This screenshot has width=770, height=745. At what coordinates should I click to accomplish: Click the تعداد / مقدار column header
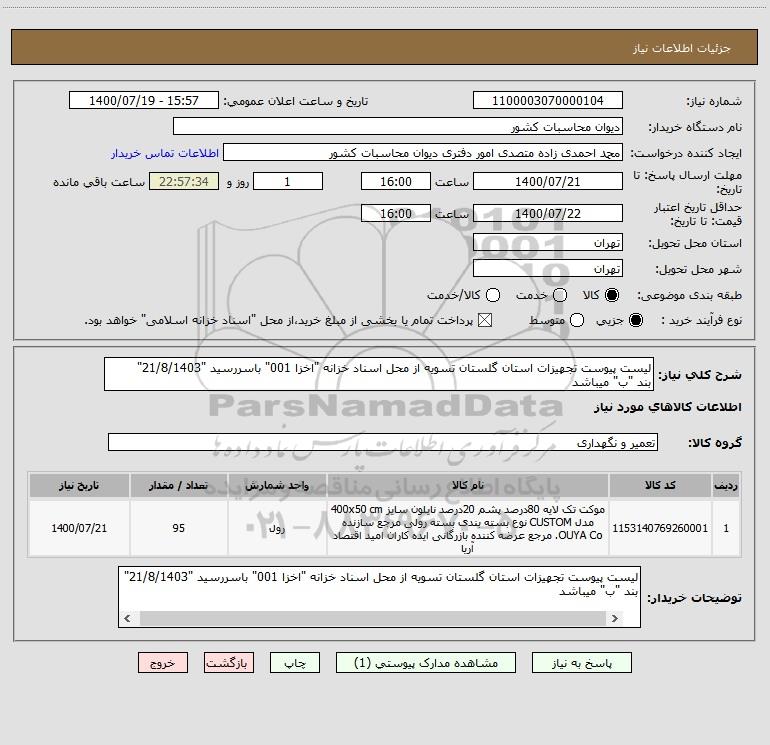tap(179, 485)
